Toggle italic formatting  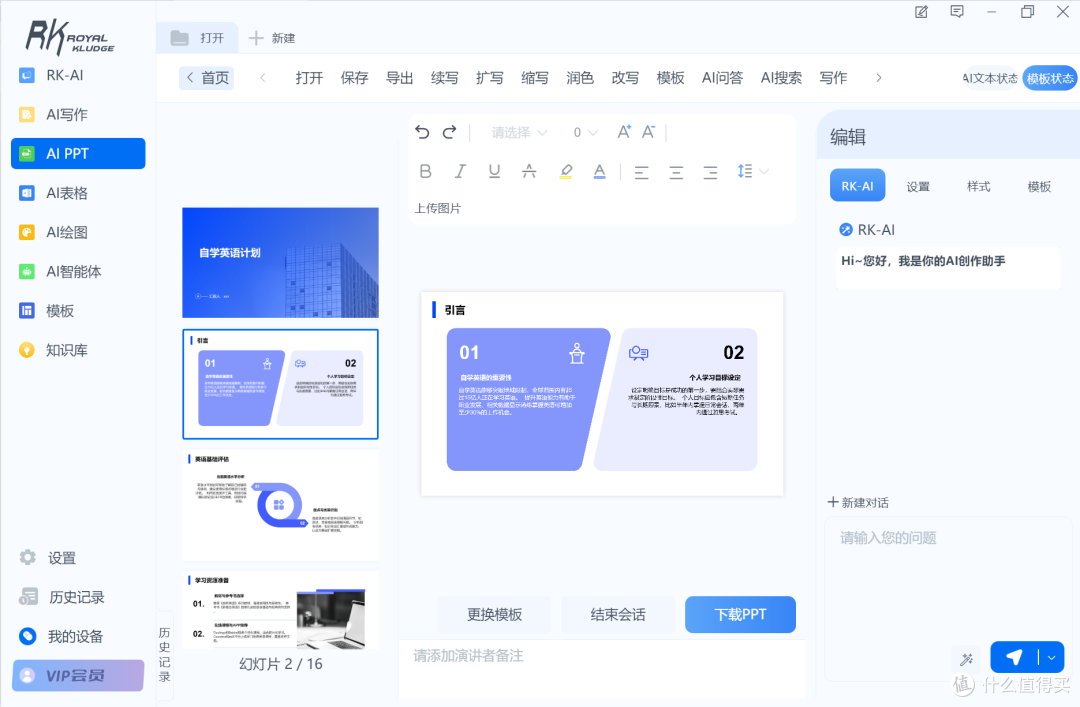tap(460, 172)
